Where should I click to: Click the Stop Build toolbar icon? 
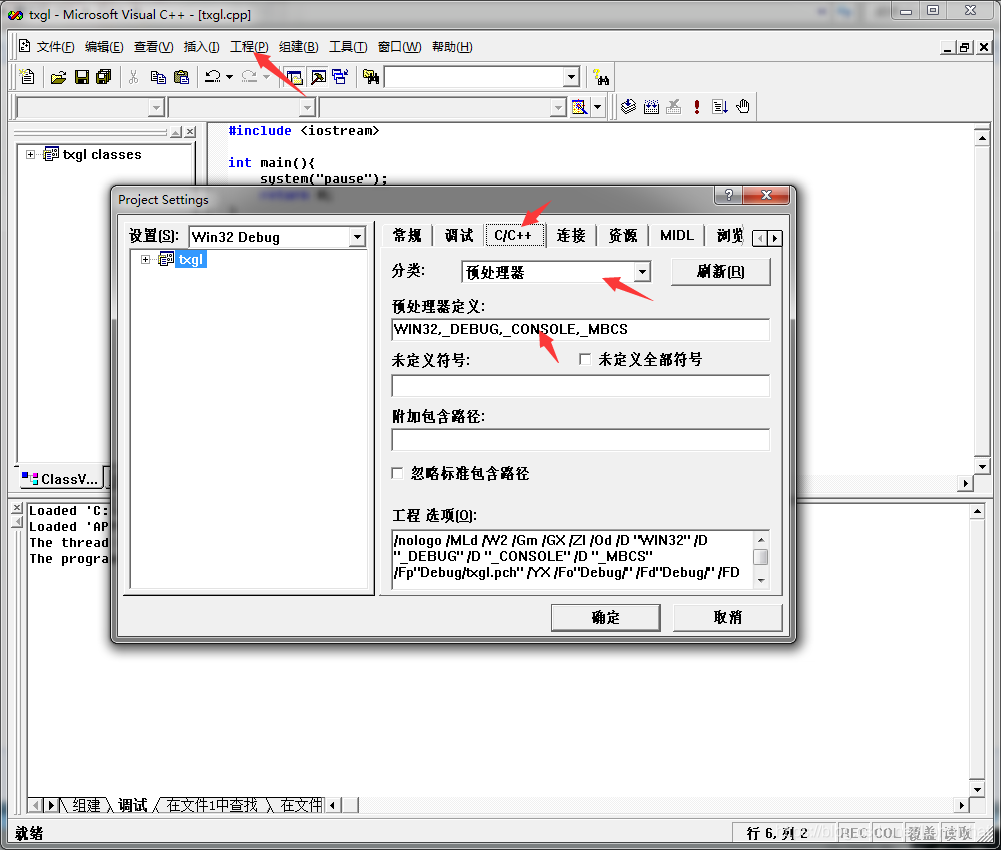coord(674,107)
